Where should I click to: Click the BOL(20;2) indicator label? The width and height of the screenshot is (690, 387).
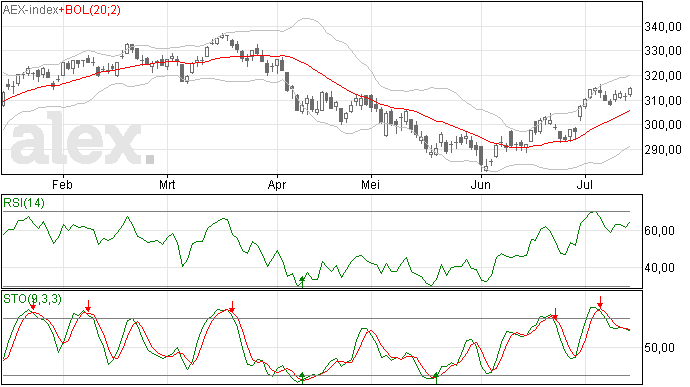[x=93, y=10]
